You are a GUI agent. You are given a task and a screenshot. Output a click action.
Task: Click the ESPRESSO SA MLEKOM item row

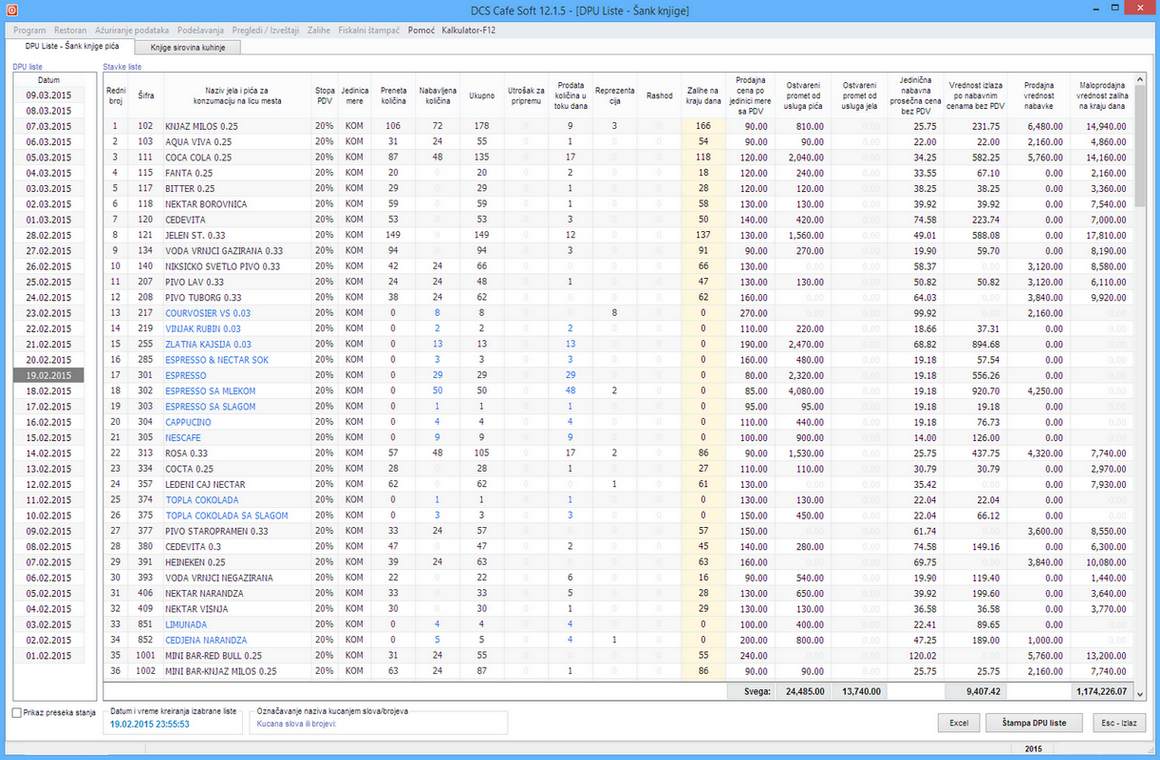pos(210,391)
